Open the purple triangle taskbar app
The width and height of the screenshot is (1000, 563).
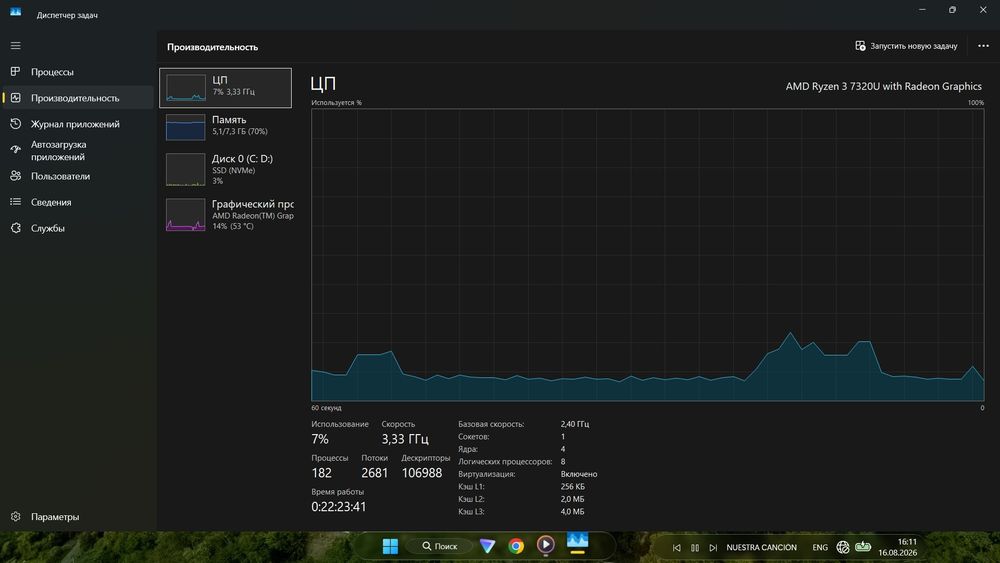tap(487, 546)
